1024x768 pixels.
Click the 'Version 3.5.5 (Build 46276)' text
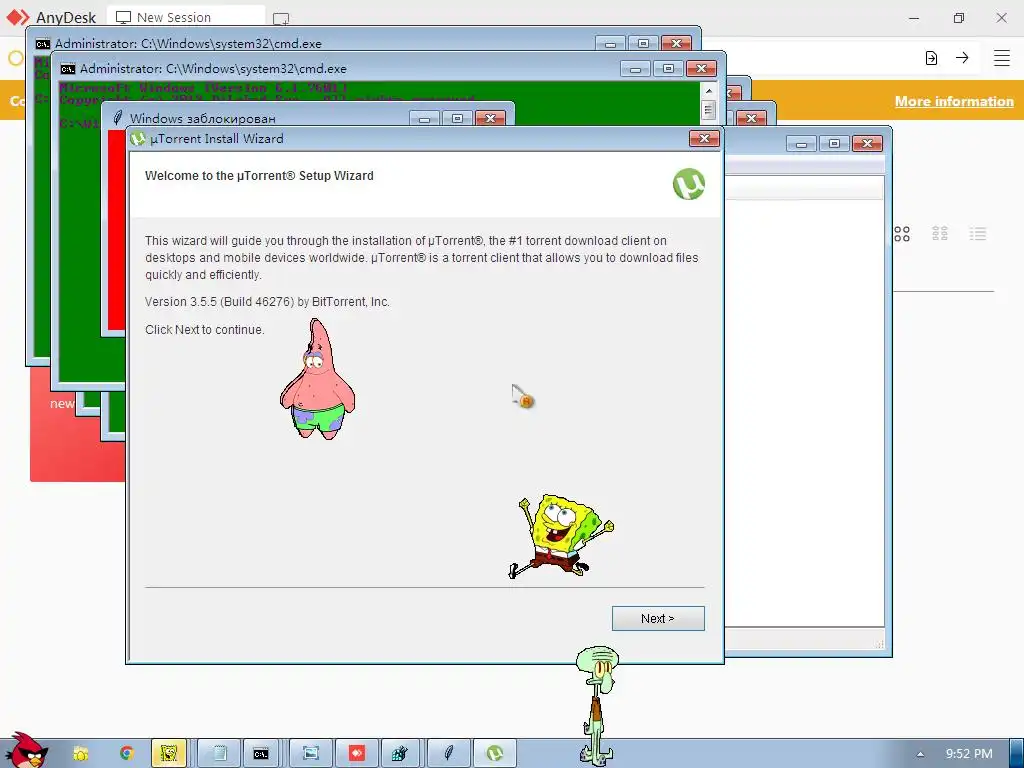[x=219, y=302]
